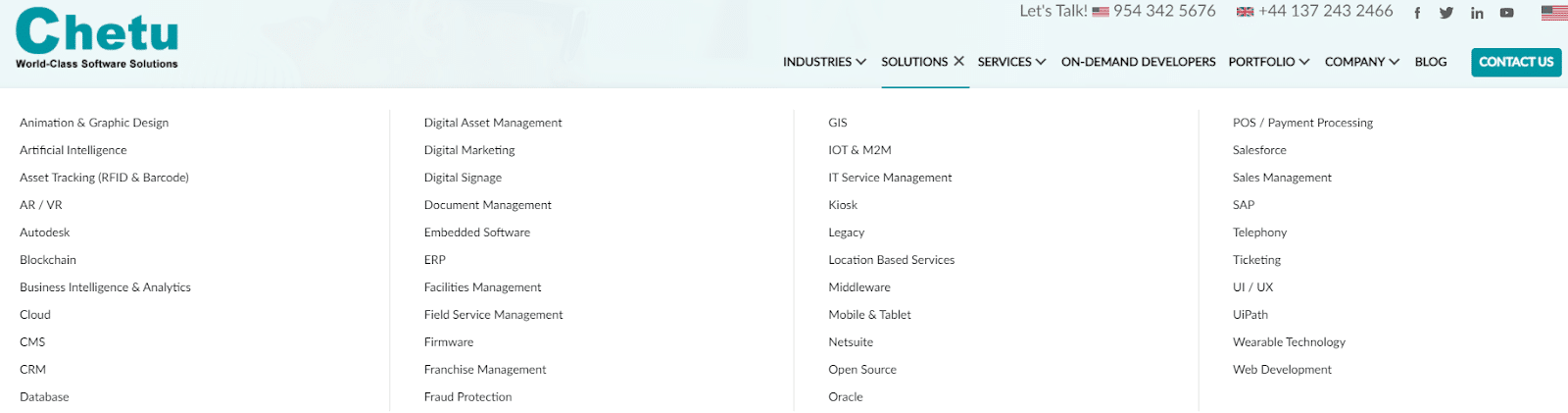Open Business Intelligence & Analytics
The image size is (1568, 413).
point(105,287)
